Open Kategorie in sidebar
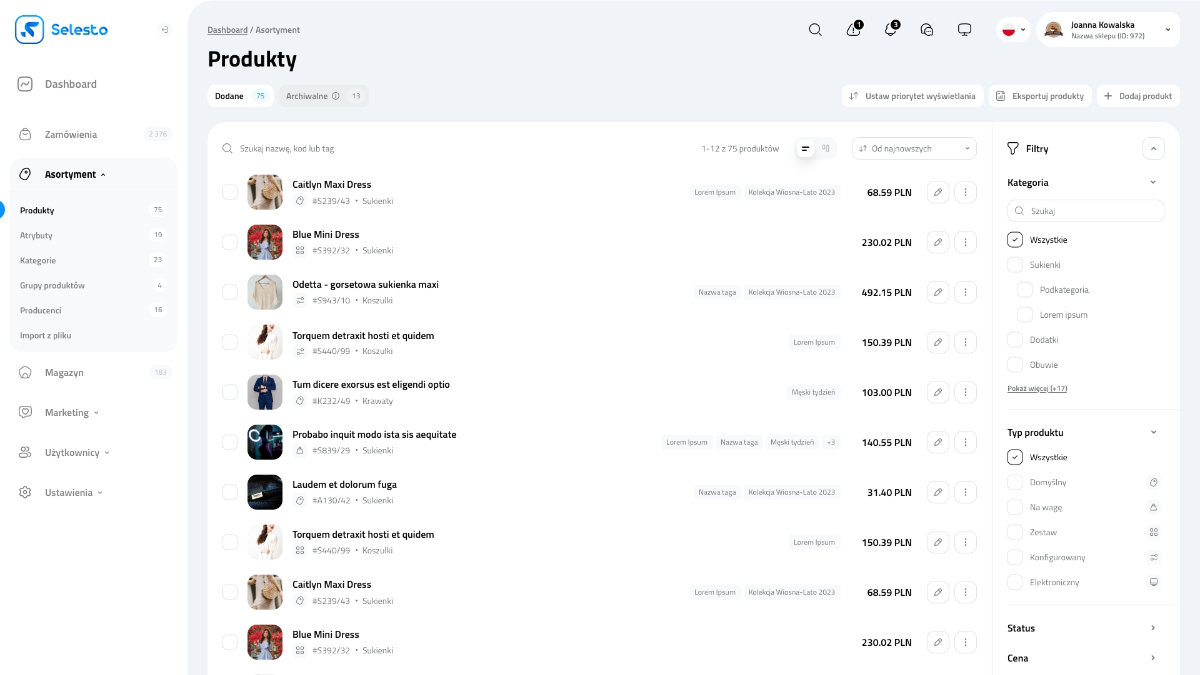 (38, 260)
